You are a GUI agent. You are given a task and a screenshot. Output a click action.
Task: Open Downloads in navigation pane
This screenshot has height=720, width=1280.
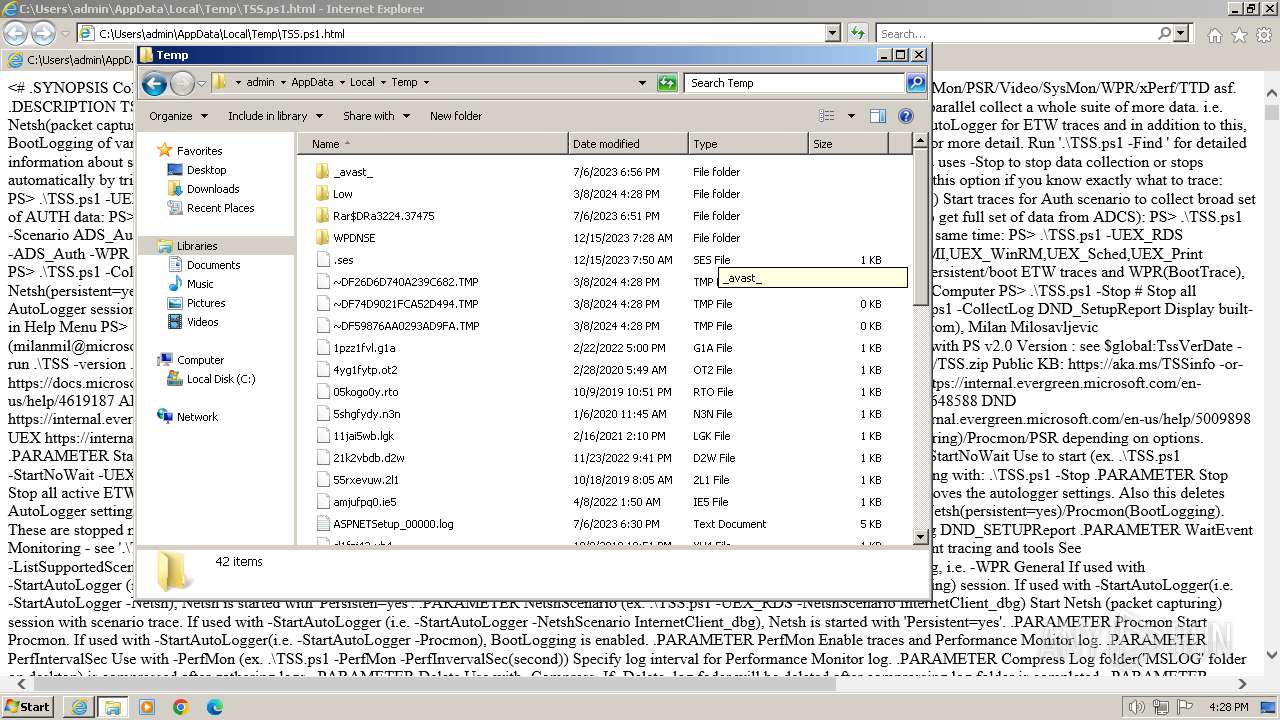coord(213,189)
